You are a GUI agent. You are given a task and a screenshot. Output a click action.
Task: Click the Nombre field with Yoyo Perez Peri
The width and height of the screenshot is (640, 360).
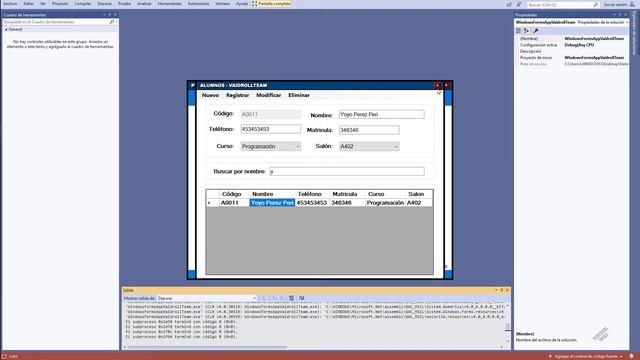pos(382,114)
